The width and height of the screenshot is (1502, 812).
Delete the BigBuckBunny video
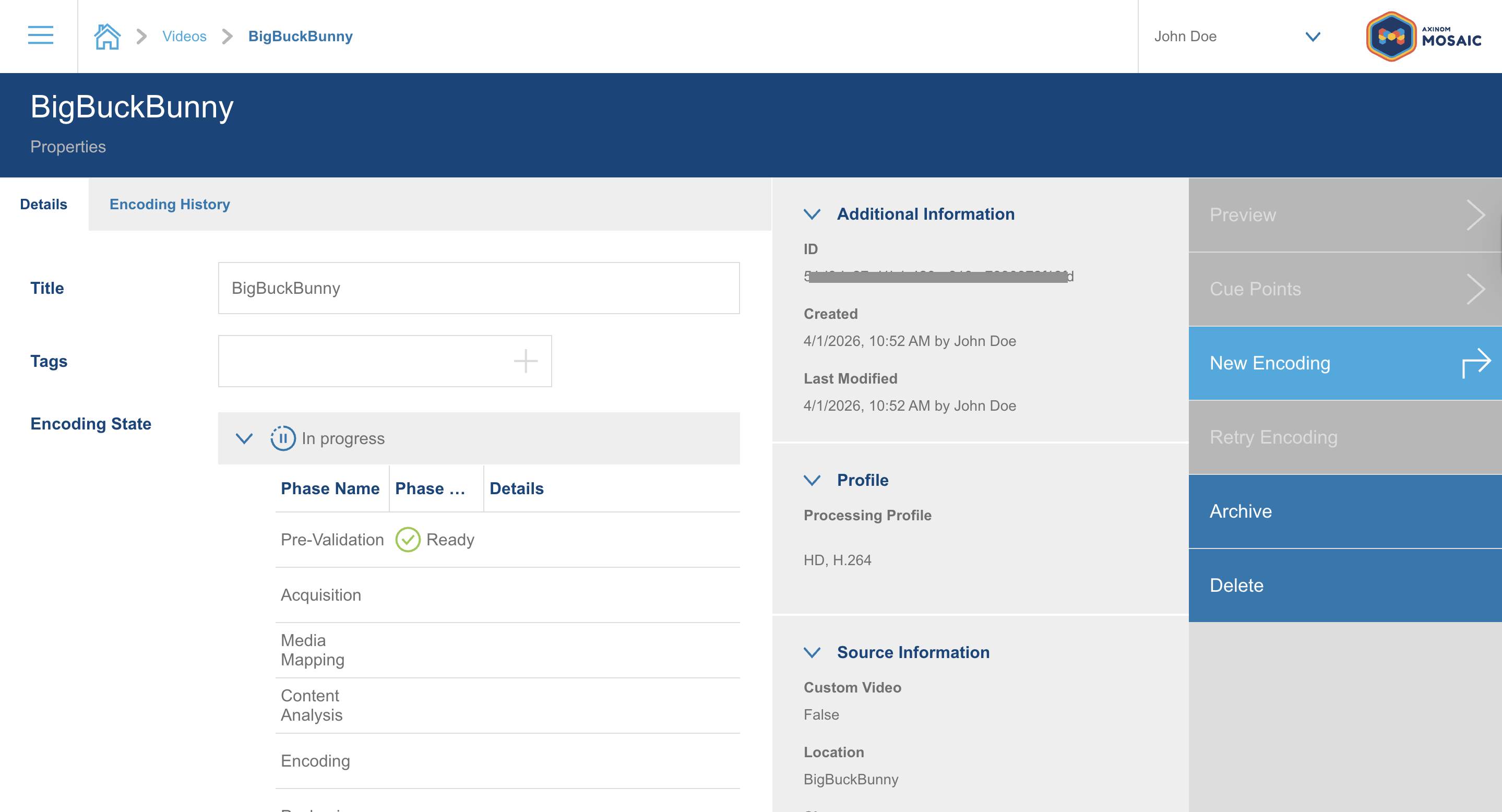[x=1236, y=584]
